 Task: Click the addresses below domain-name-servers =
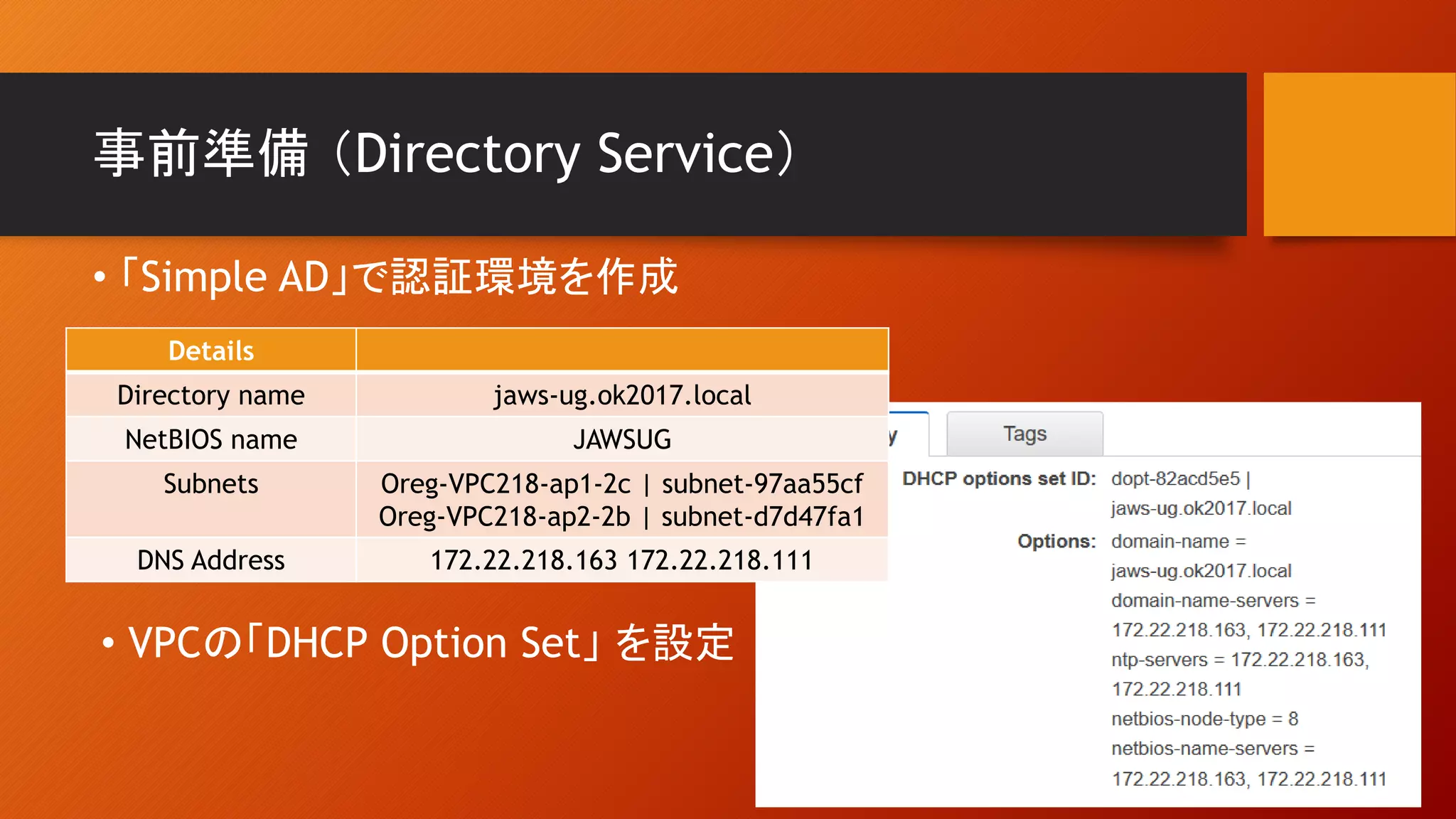click(x=1249, y=630)
